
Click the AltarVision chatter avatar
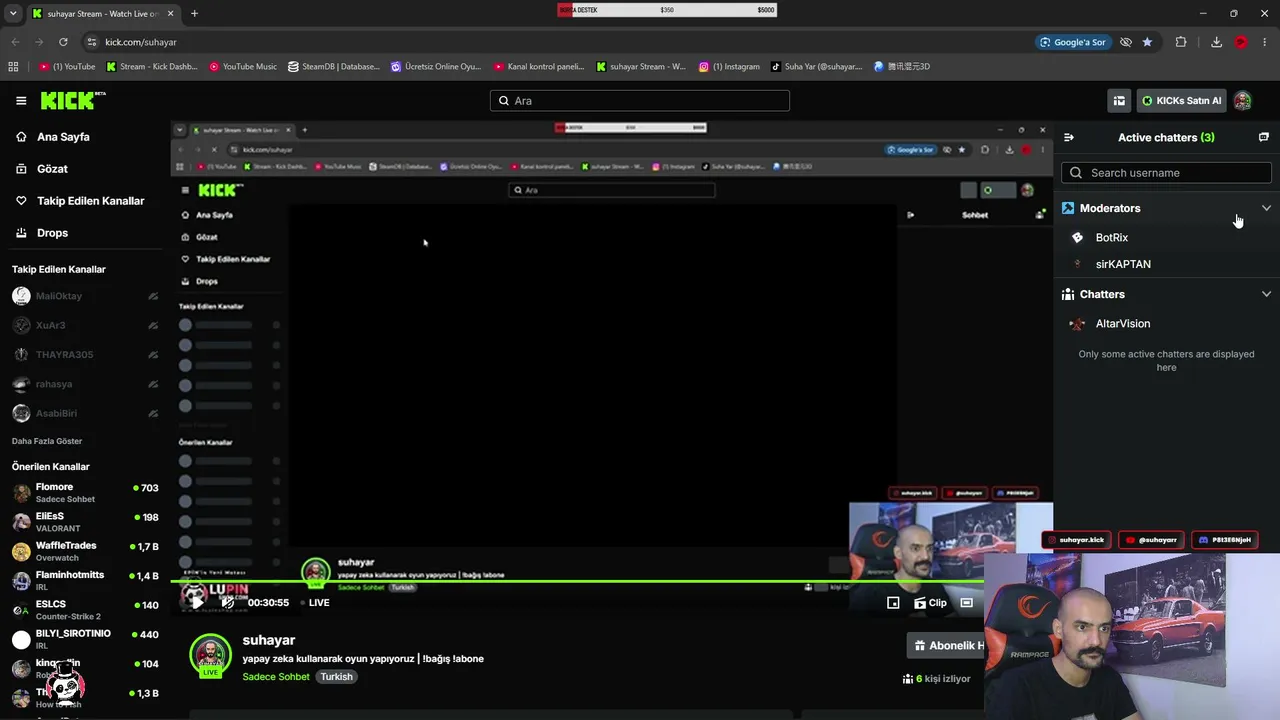tap(1077, 324)
